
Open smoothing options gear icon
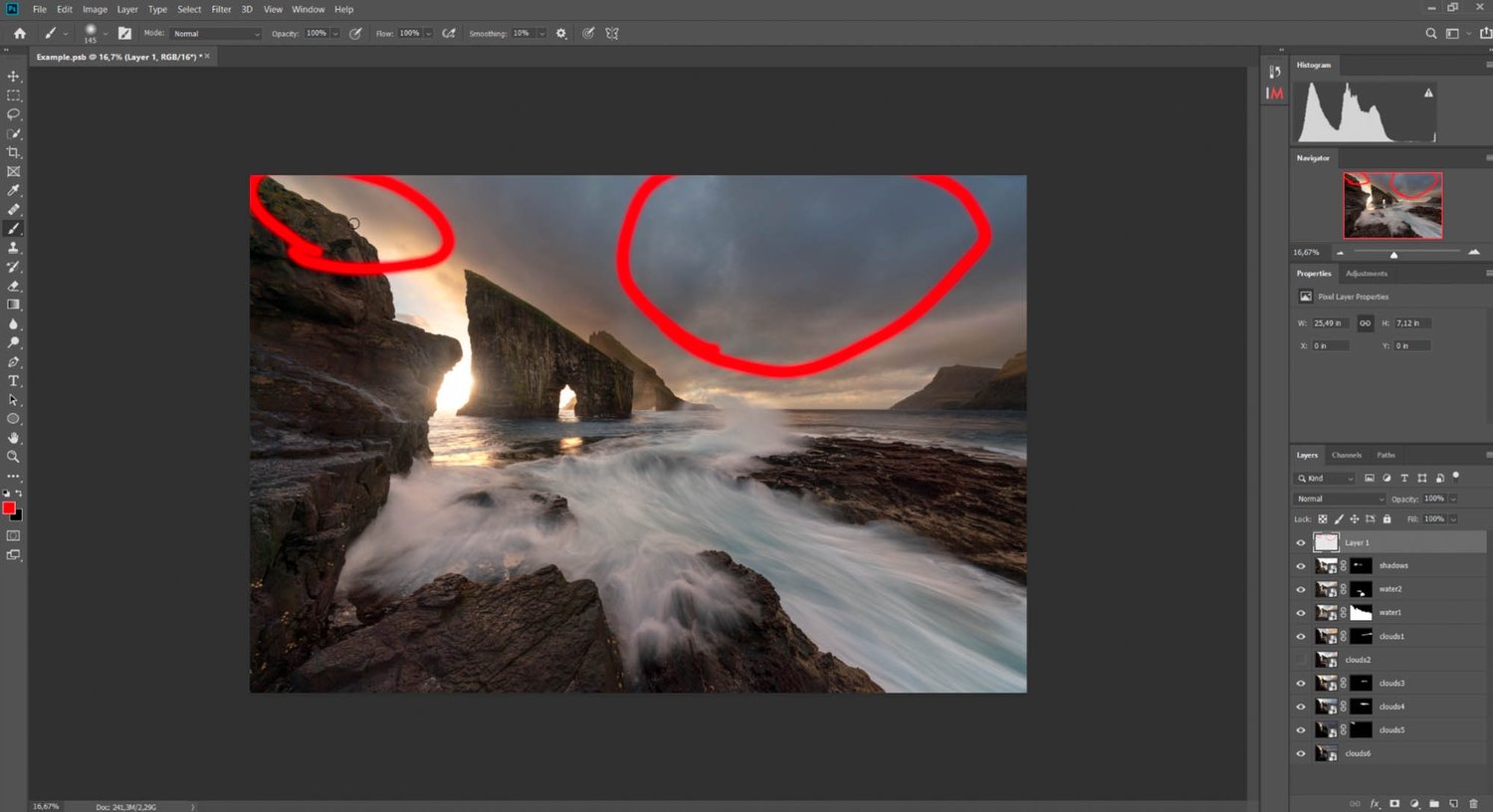(x=561, y=33)
